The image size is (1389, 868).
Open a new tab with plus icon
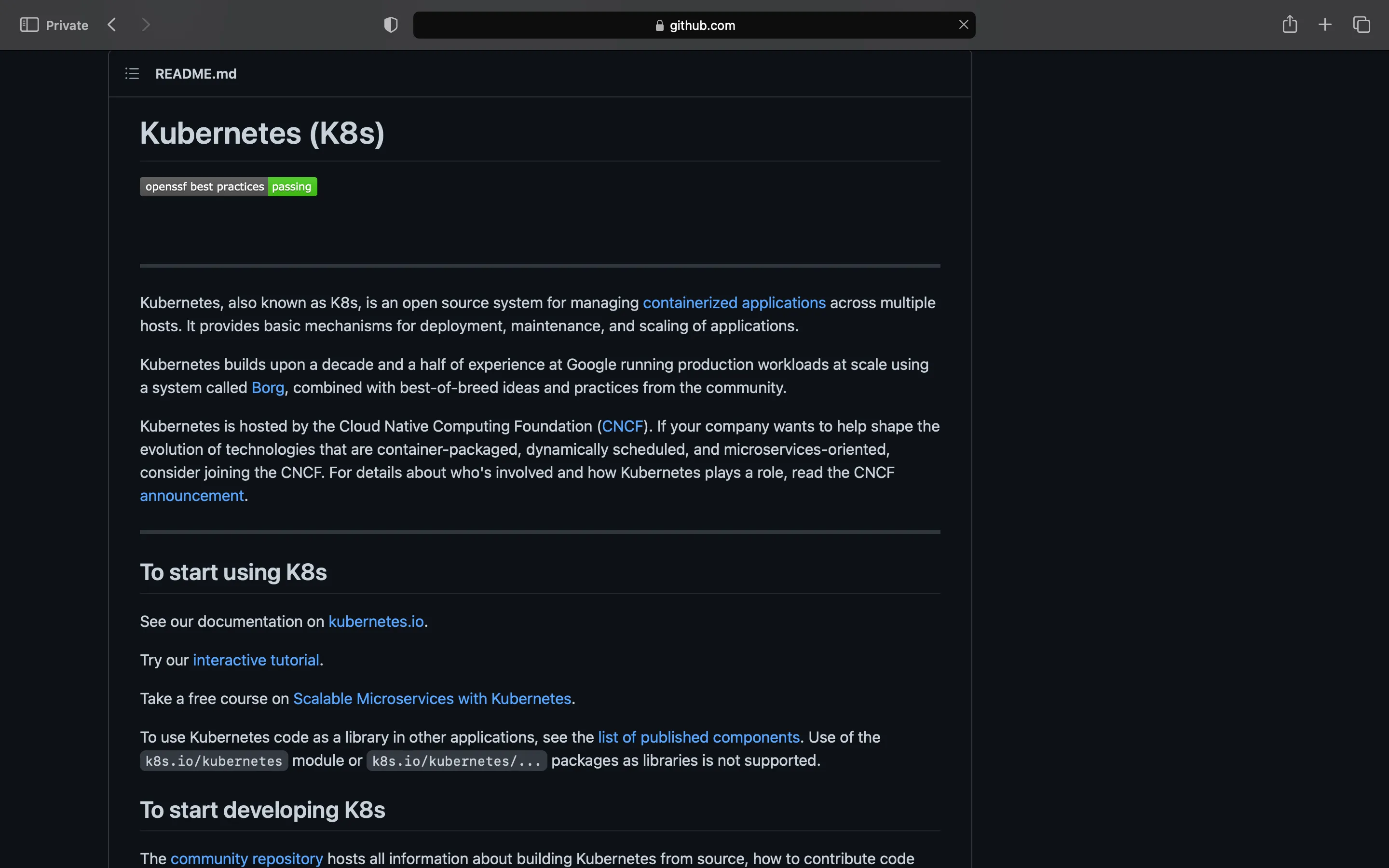tap(1325, 25)
